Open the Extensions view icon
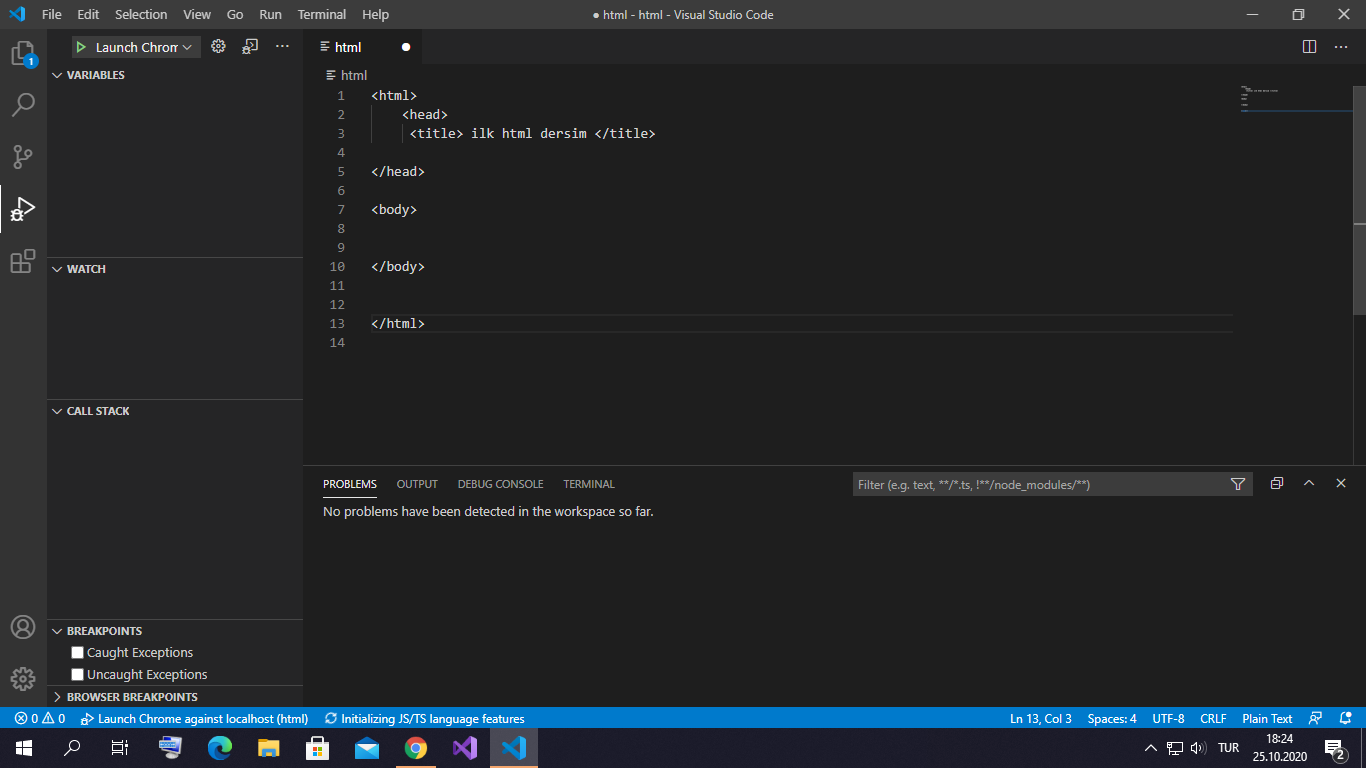The height and width of the screenshot is (768, 1366). pyautogui.click(x=22, y=261)
